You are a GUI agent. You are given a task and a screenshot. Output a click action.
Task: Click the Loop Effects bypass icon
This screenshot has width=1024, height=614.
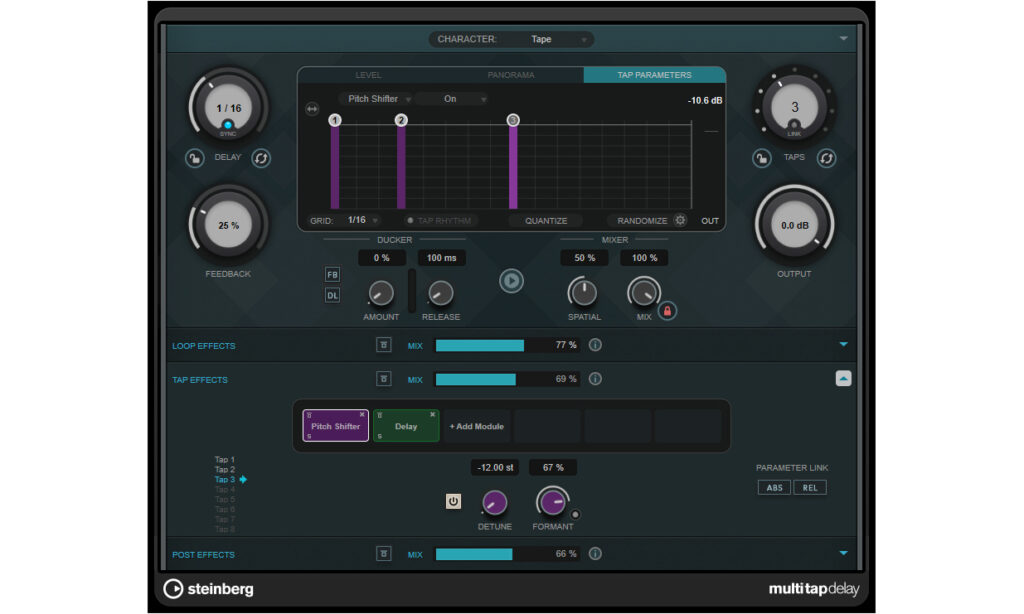click(x=384, y=345)
